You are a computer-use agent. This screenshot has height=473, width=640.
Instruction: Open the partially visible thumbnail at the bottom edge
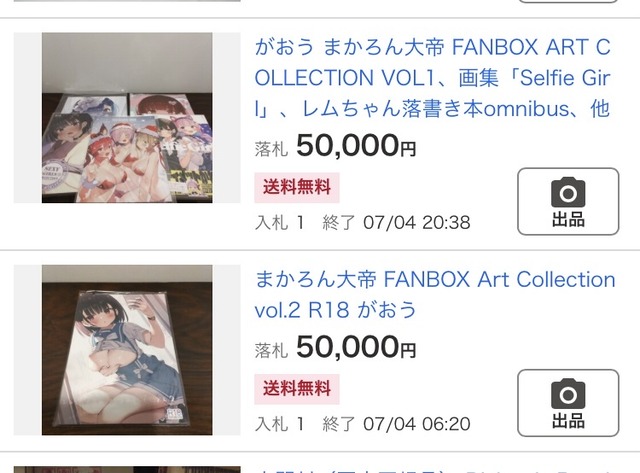click(127, 470)
